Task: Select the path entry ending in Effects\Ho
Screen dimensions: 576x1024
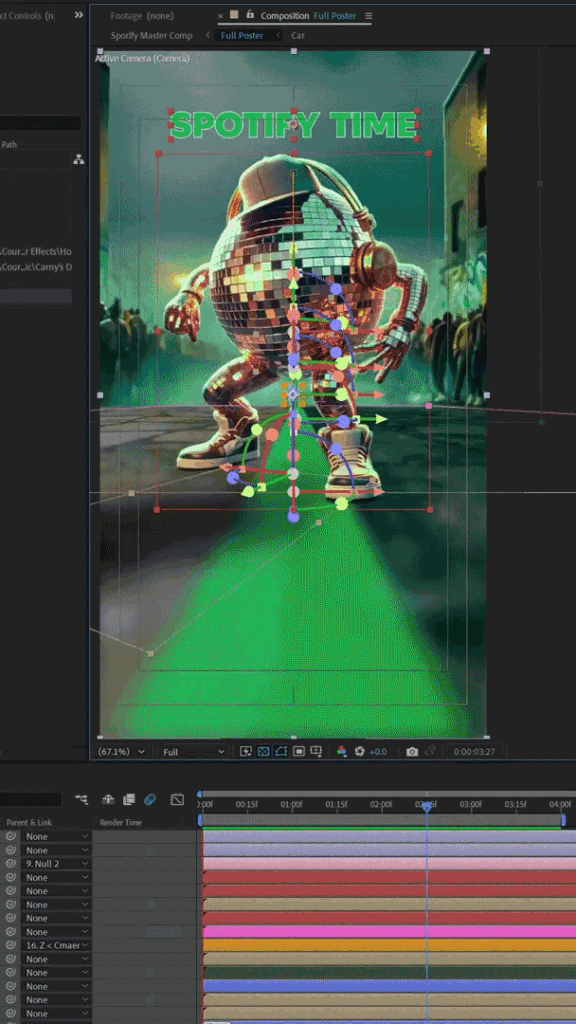Action: pyautogui.click(x=36, y=251)
